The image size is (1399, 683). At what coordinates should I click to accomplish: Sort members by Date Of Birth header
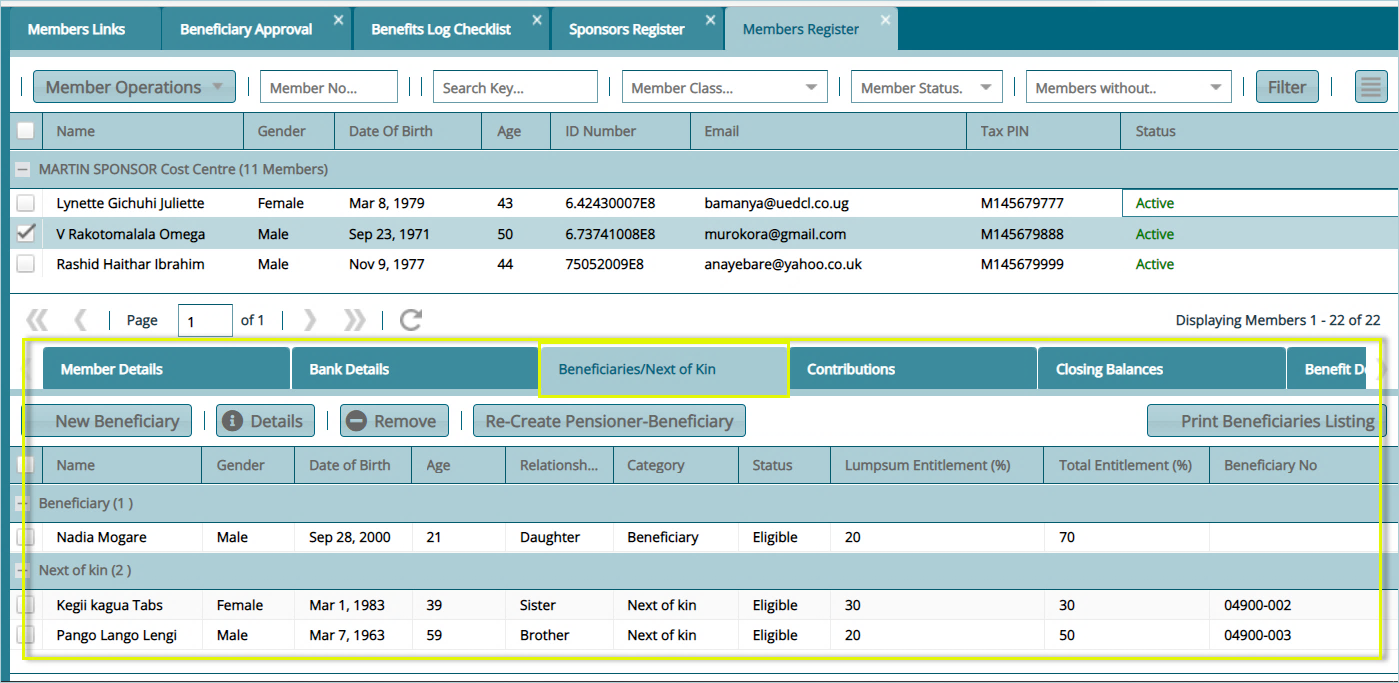pyautogui.click(x=410, y=131)
